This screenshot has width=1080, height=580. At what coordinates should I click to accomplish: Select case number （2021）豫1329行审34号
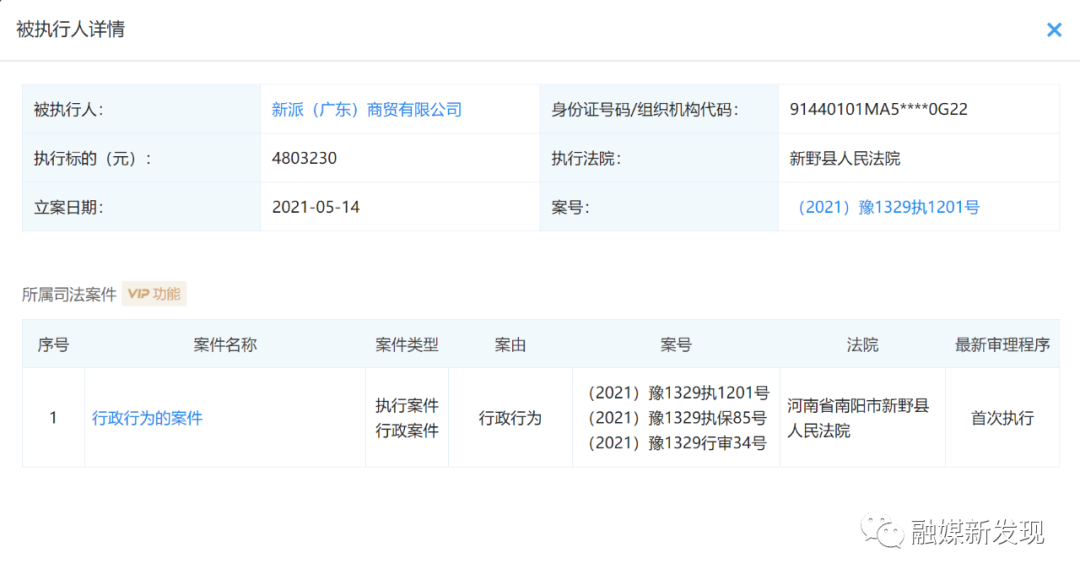[676, 443]
